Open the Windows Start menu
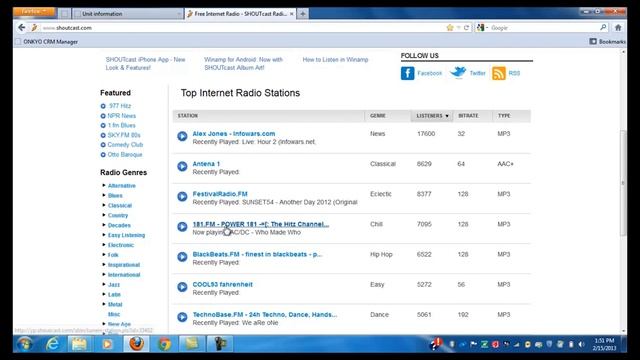Screen dimensions: 640x360 (x=25, y=344)
